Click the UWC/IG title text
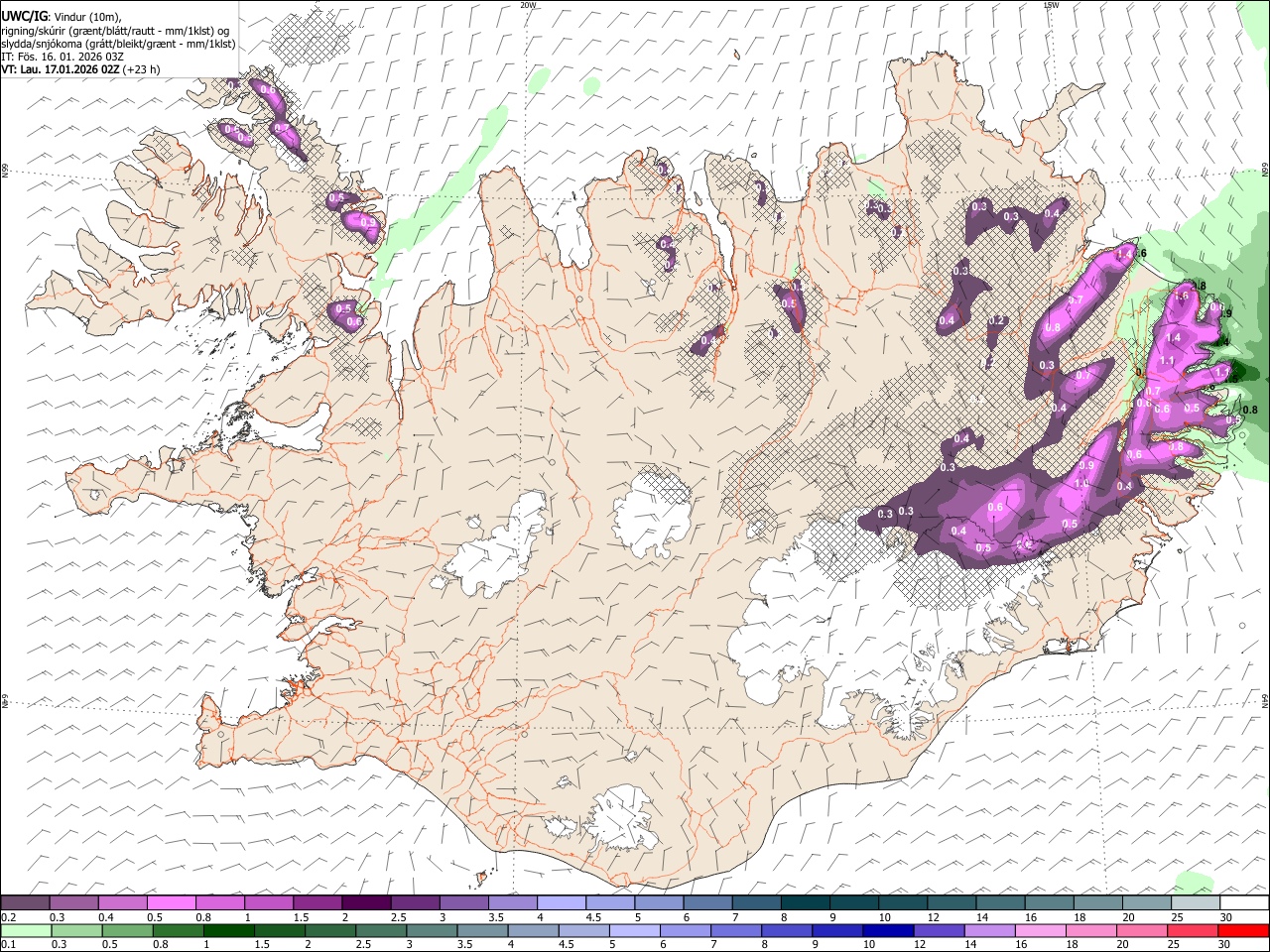This screenshot has width=1270, height=952. tap(23, 15)
